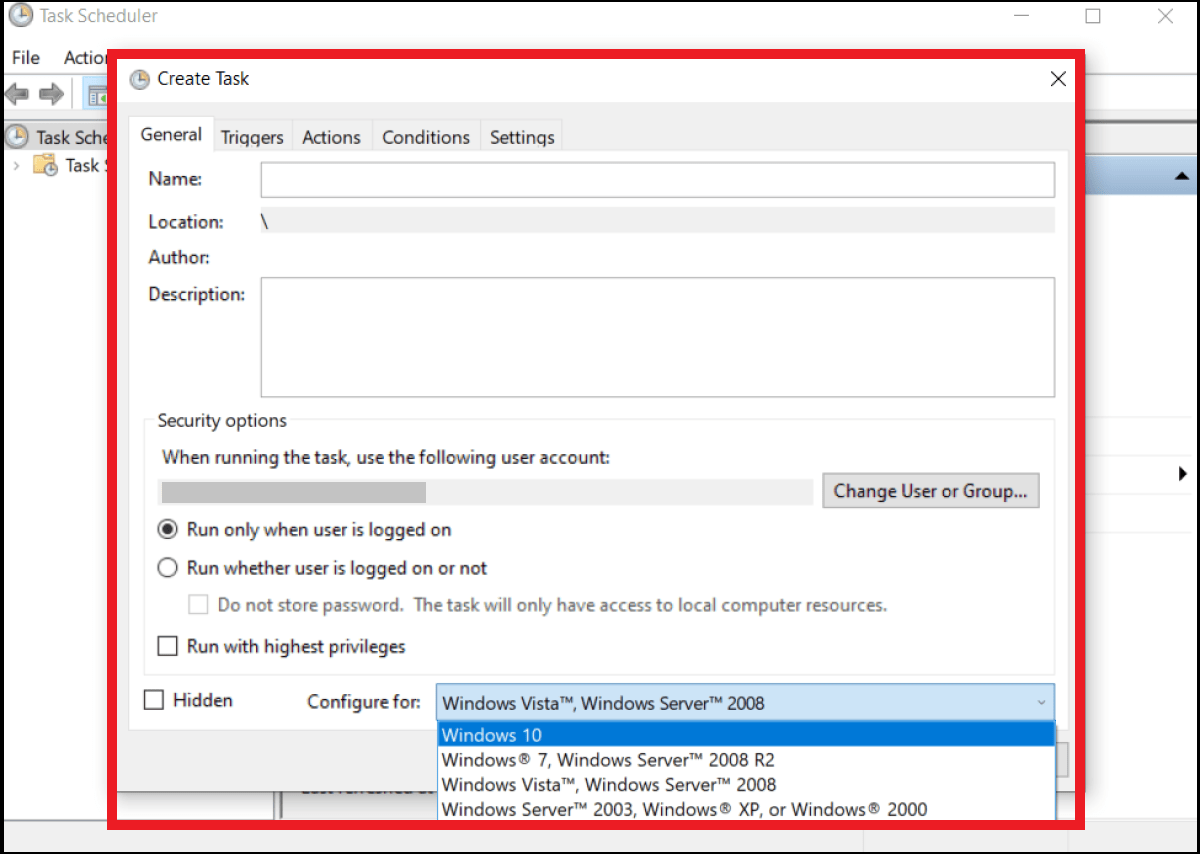Image resolution: width=1200 pixels, height=854 pixels.
Task: Click inside the Name input field
Action: [x=657, y=179]
